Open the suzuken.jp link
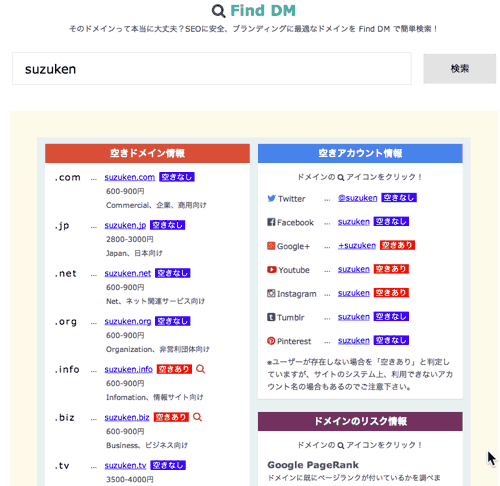 click(125, 225)
